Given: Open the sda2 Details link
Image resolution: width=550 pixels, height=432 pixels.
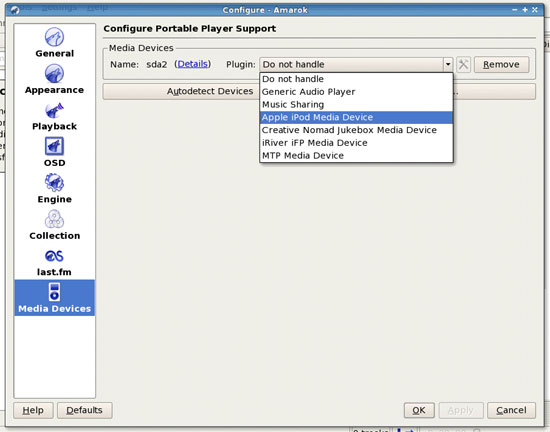Looking at the screenshot, I should [193, 64].
